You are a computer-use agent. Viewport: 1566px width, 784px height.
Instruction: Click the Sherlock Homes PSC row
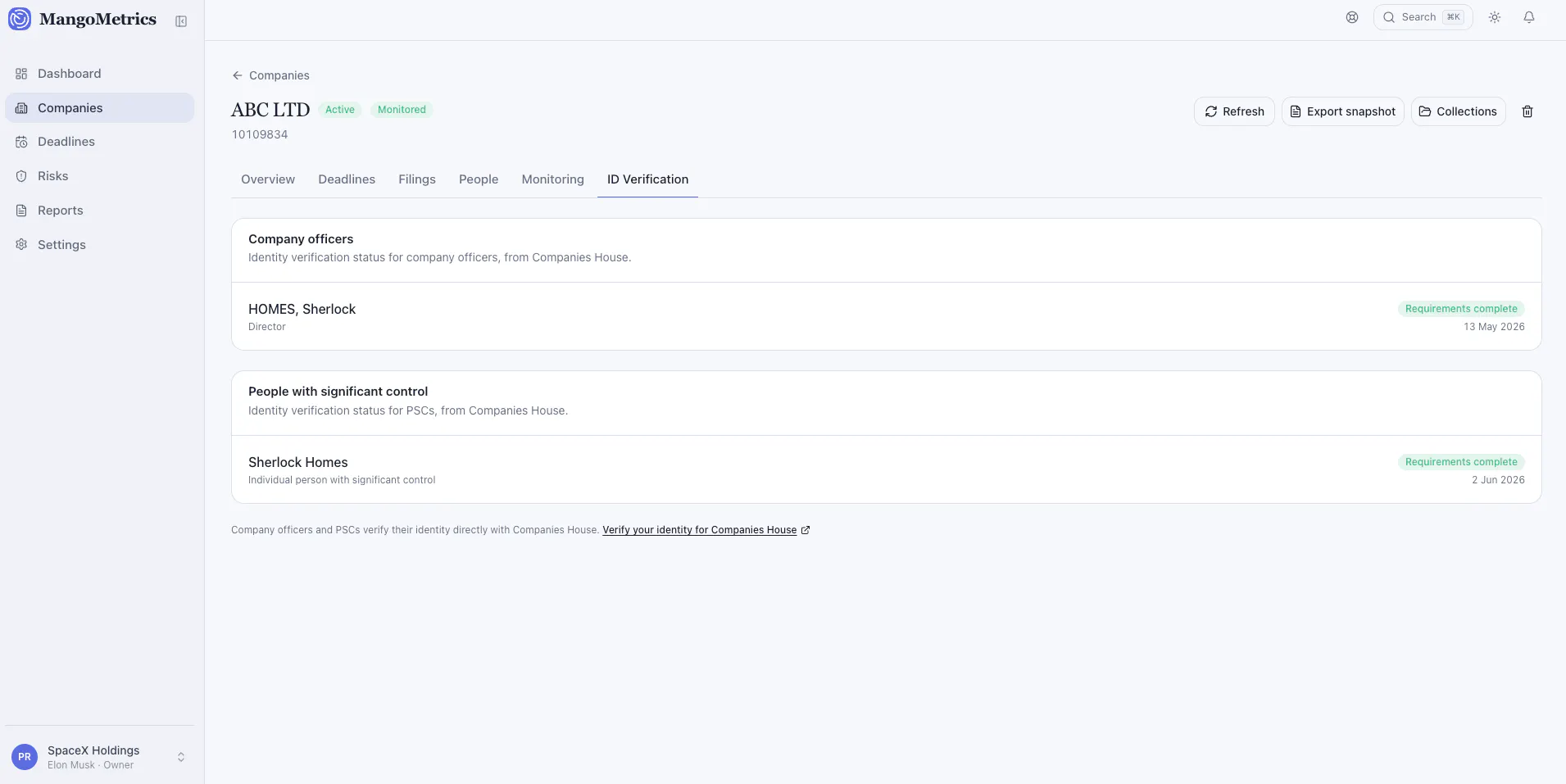[x=887, y=469]
